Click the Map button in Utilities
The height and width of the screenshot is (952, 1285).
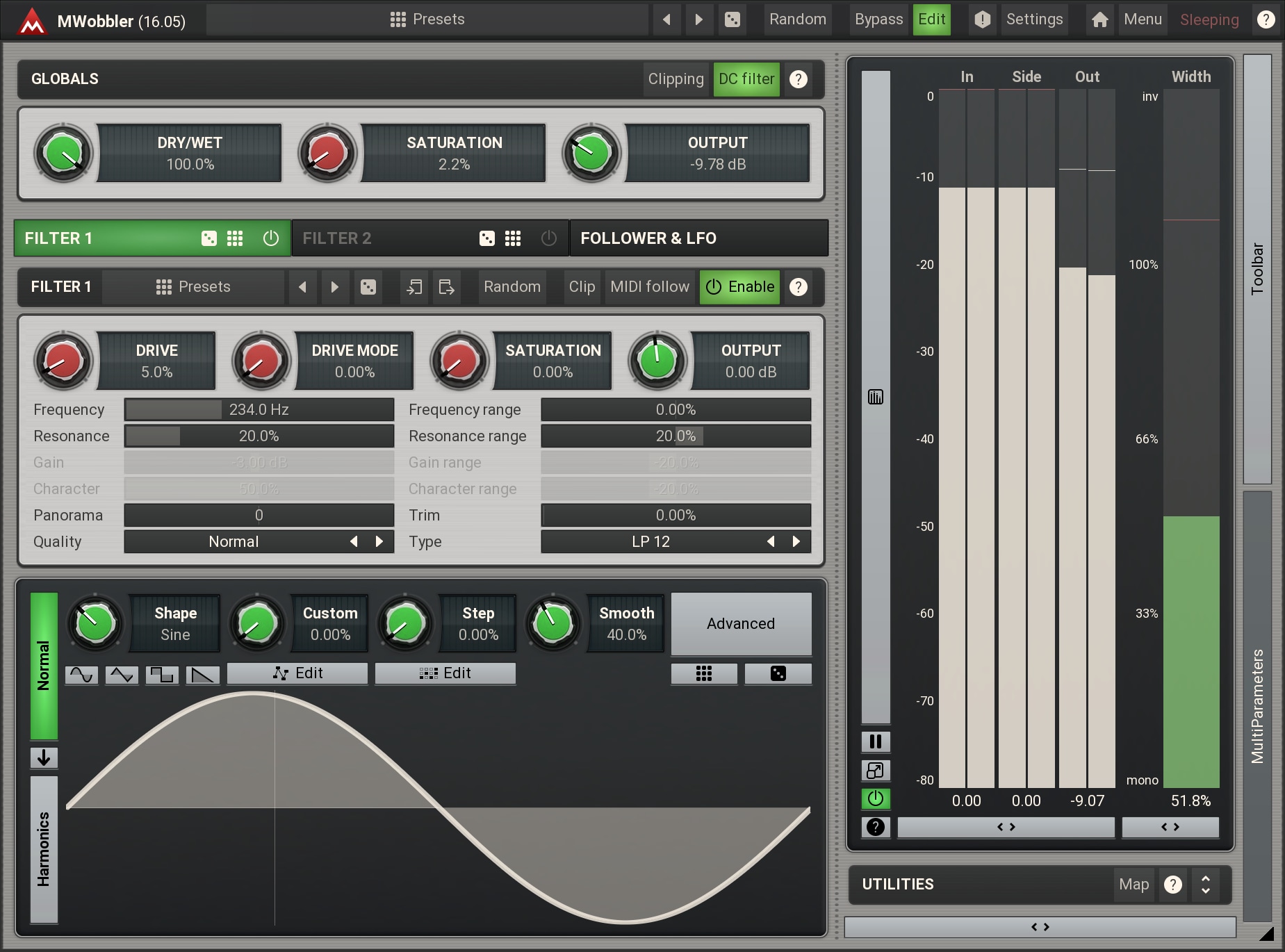(1133, 885)
